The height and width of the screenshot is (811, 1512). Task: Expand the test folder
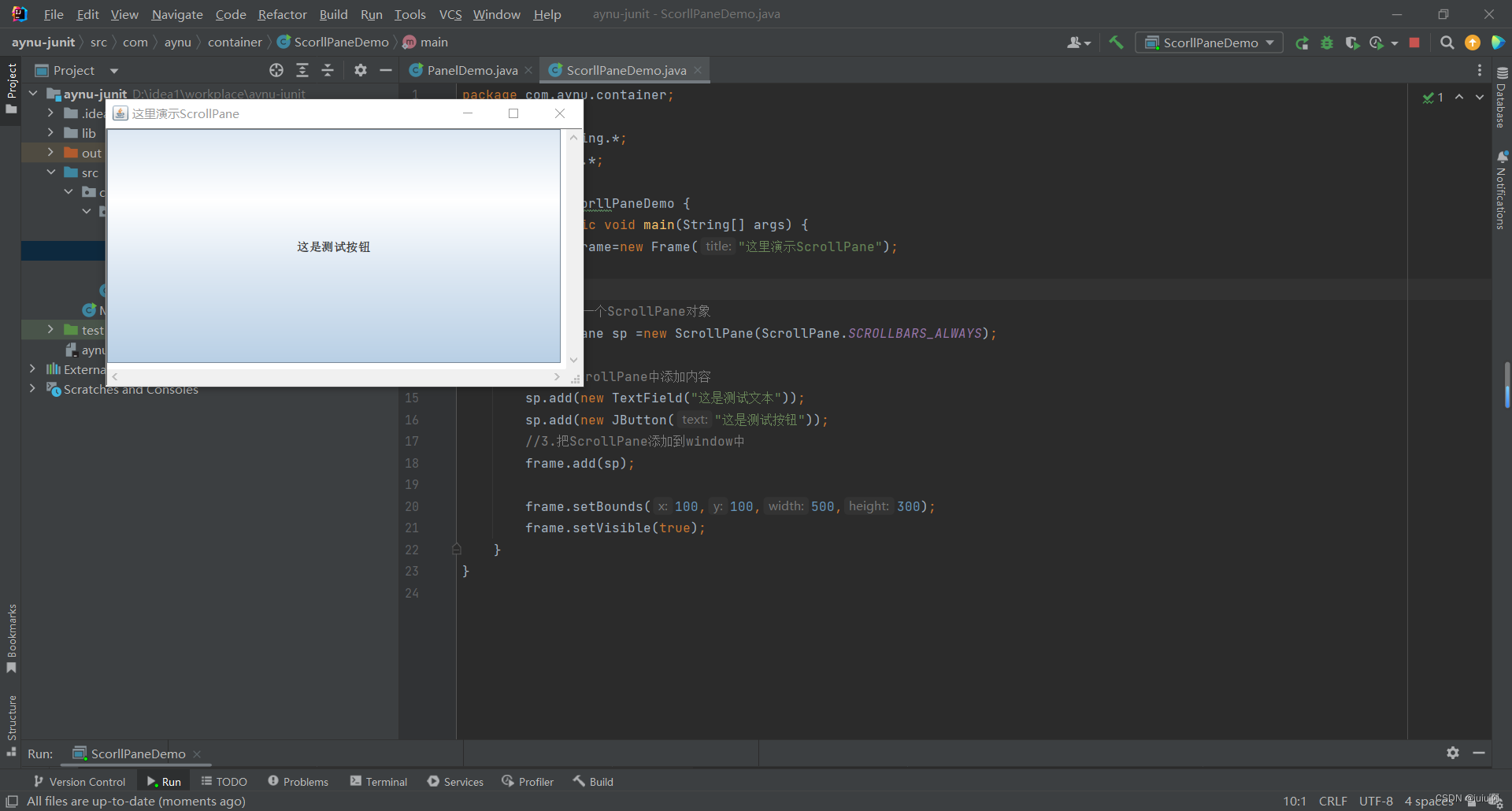point(50,329)
